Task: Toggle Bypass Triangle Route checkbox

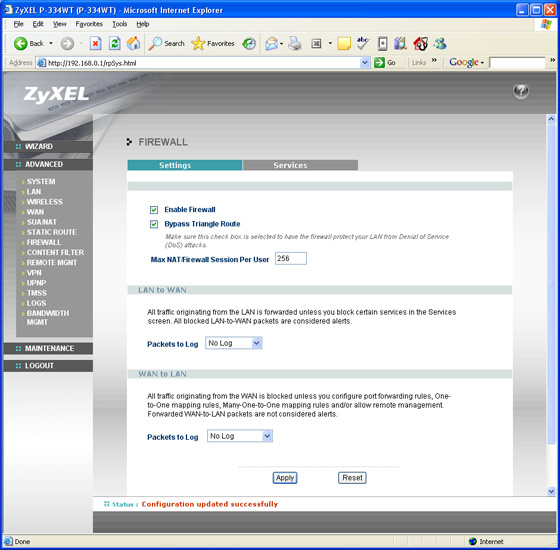Action: [x=154, y=224]
